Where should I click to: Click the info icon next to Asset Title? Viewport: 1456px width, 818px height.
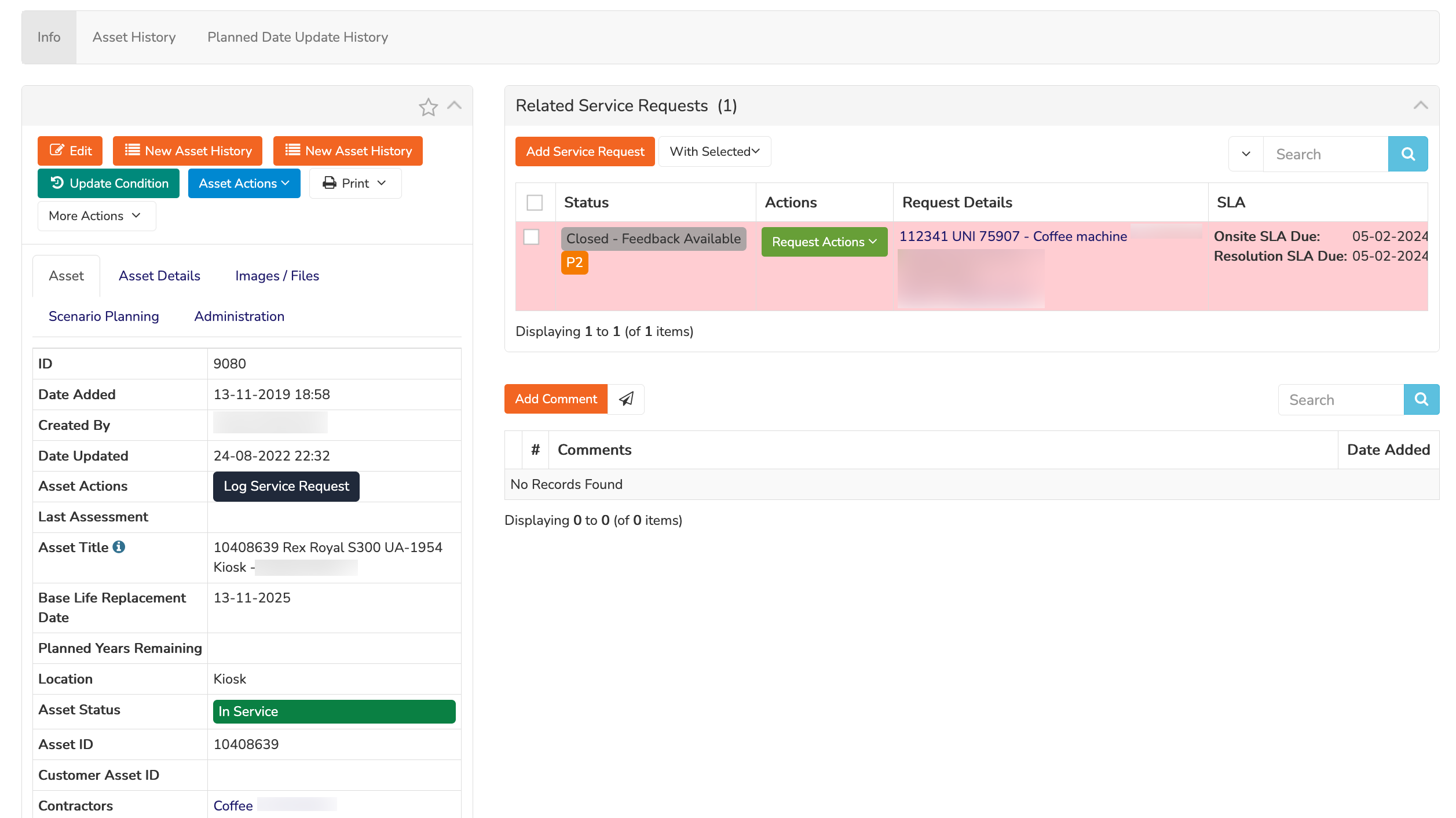pyautogui.click(x=120, y=545)
